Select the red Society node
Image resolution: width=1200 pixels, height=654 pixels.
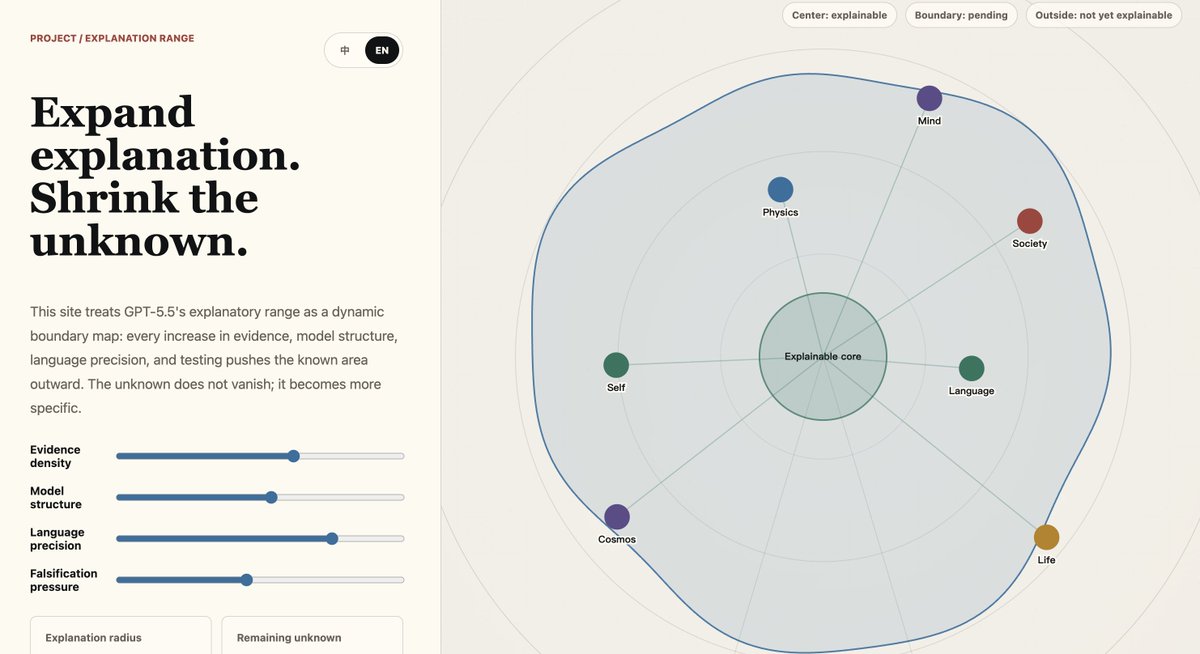tap(1029, 221)
